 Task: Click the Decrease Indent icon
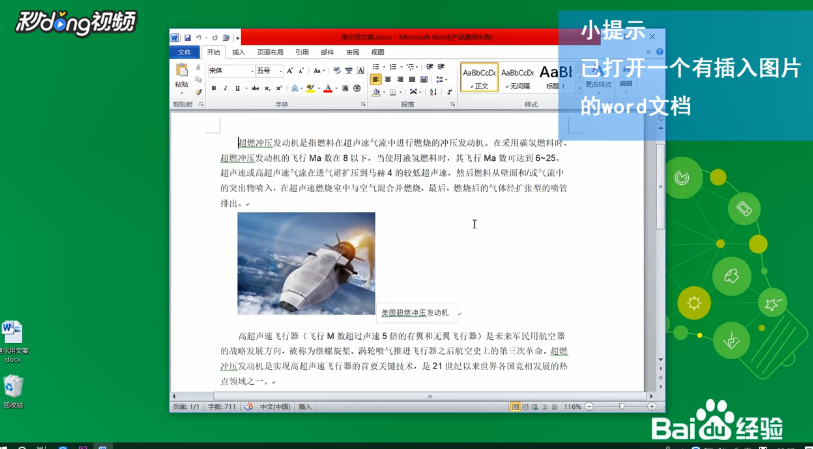coord(429,66)
